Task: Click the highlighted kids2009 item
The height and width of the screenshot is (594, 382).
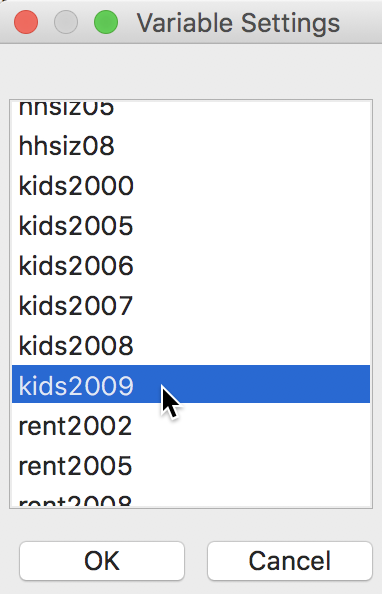Action: point(191,384)
